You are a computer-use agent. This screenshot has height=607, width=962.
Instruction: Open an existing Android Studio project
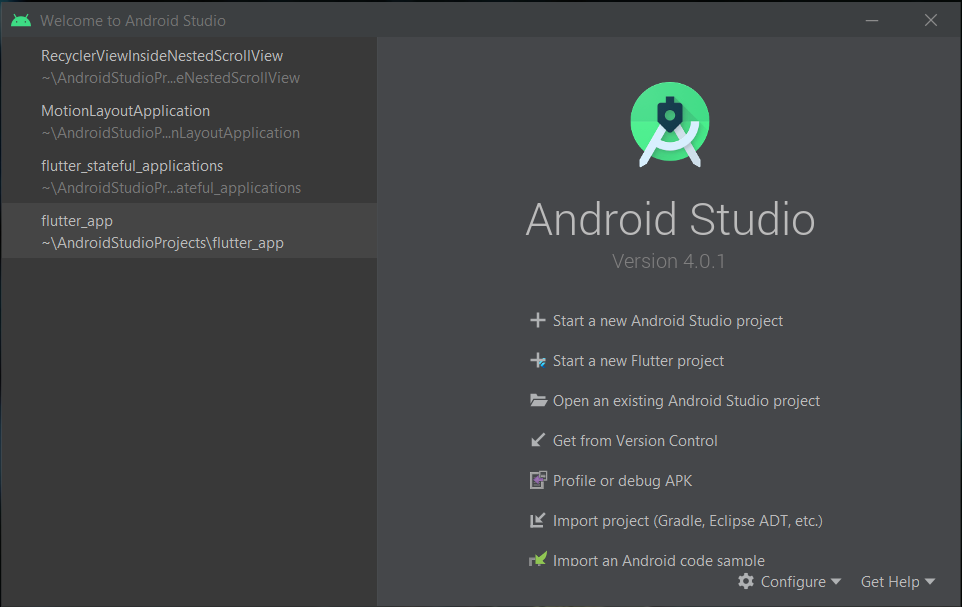(686, 401)
